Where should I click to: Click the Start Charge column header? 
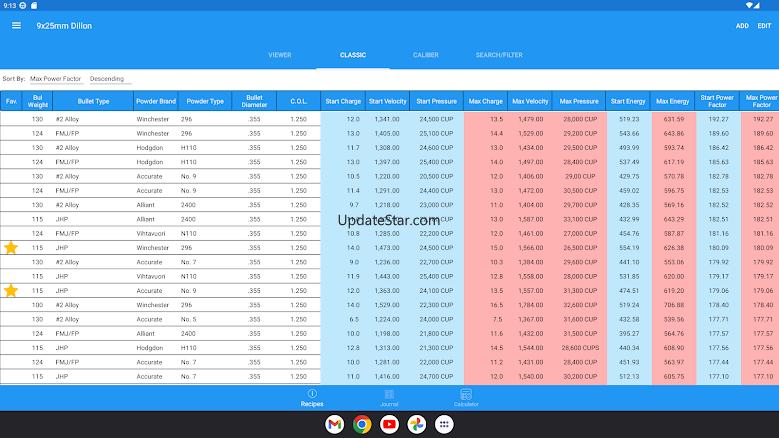pos(343,101)
